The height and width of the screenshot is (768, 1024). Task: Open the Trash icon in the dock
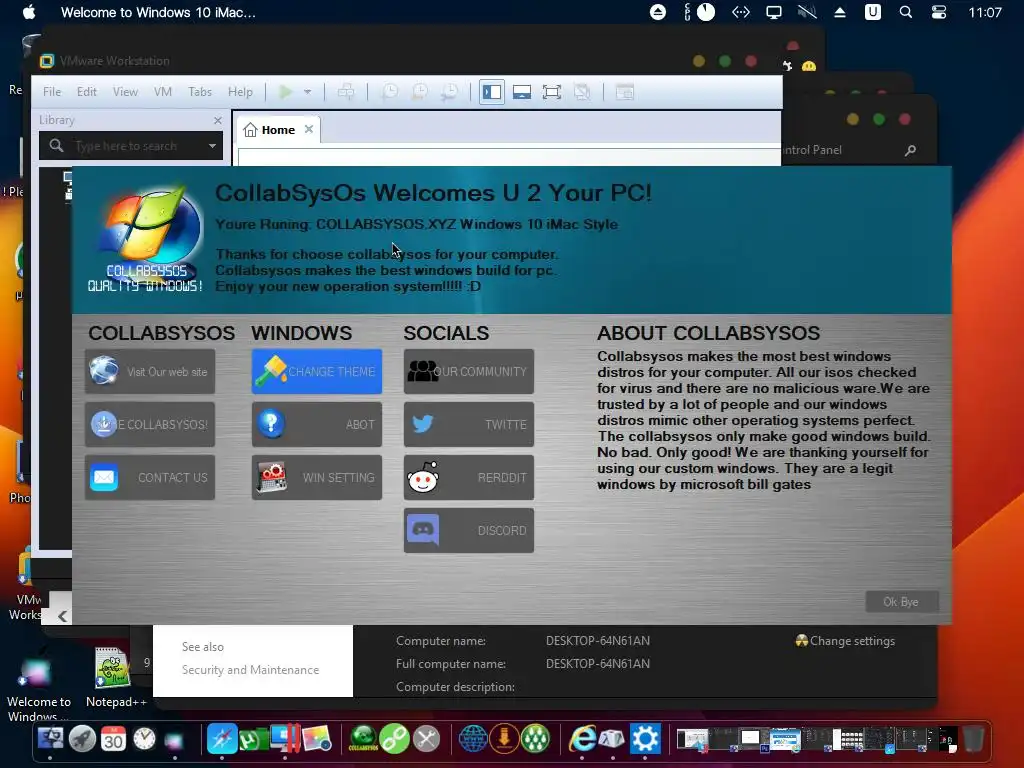pyautogui.click(x=973, y=739)
